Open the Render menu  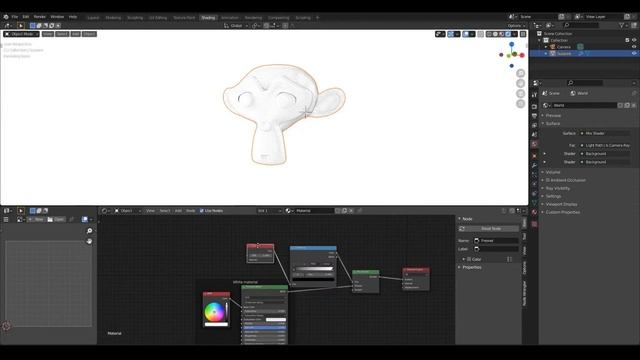pyautogui.click(x=40, y=17)
